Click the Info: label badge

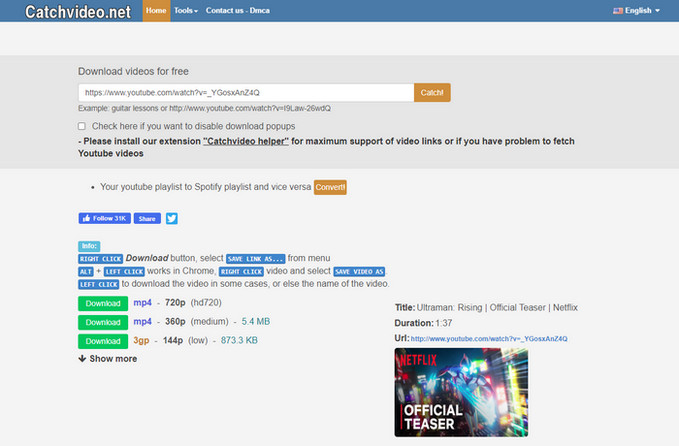coord(89,246)
